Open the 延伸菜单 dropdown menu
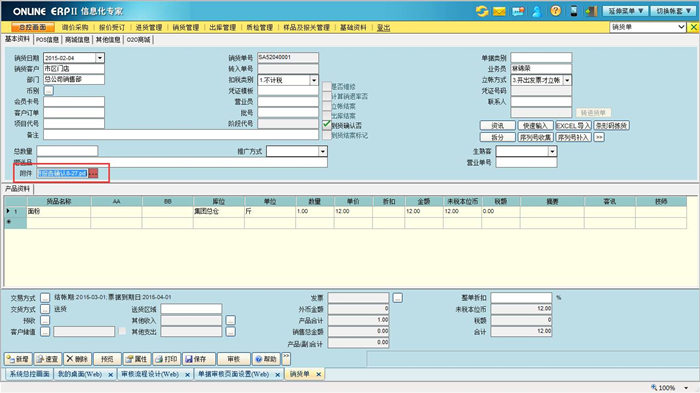 (626, 11)
